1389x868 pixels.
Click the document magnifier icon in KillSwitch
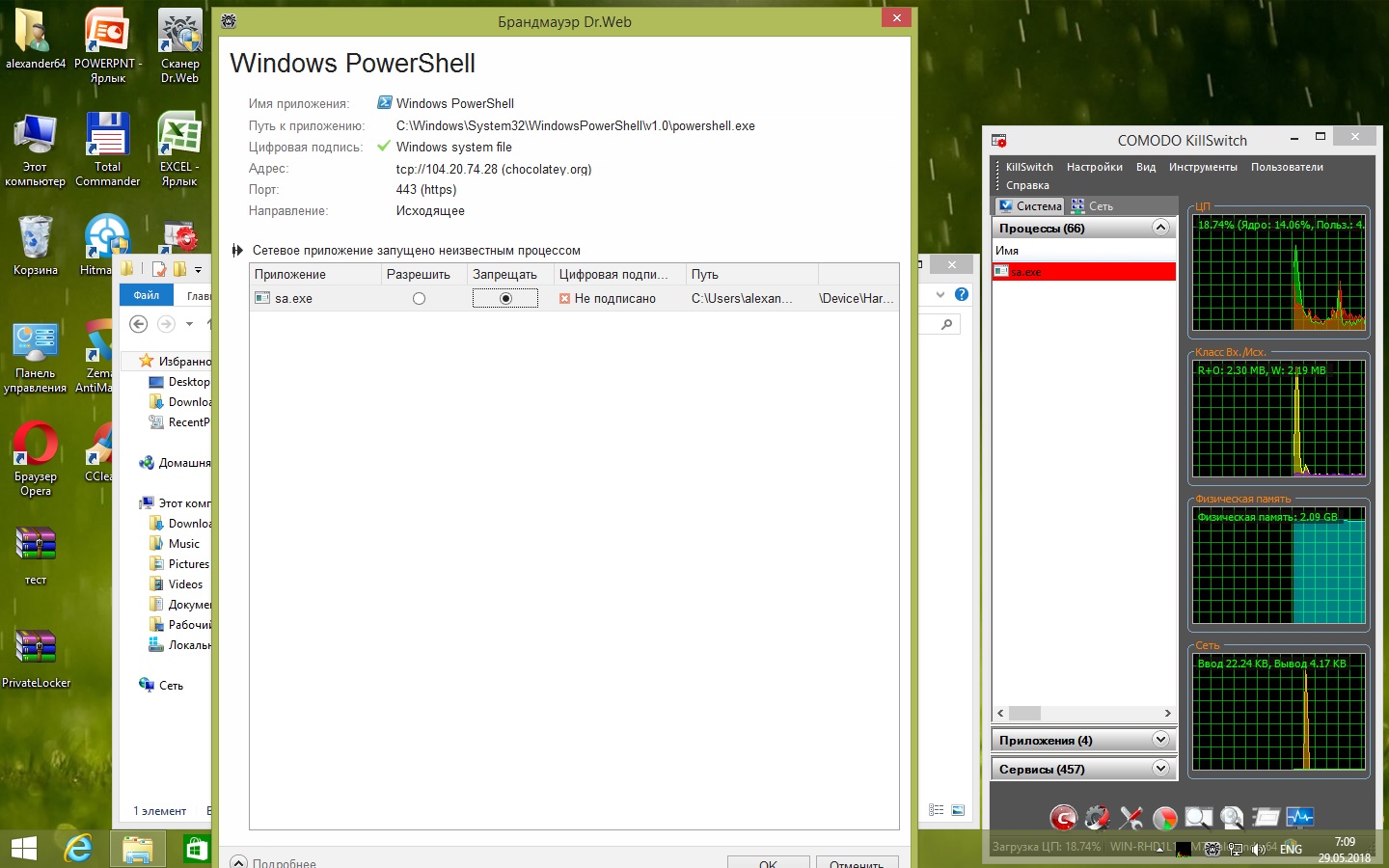1232,818
